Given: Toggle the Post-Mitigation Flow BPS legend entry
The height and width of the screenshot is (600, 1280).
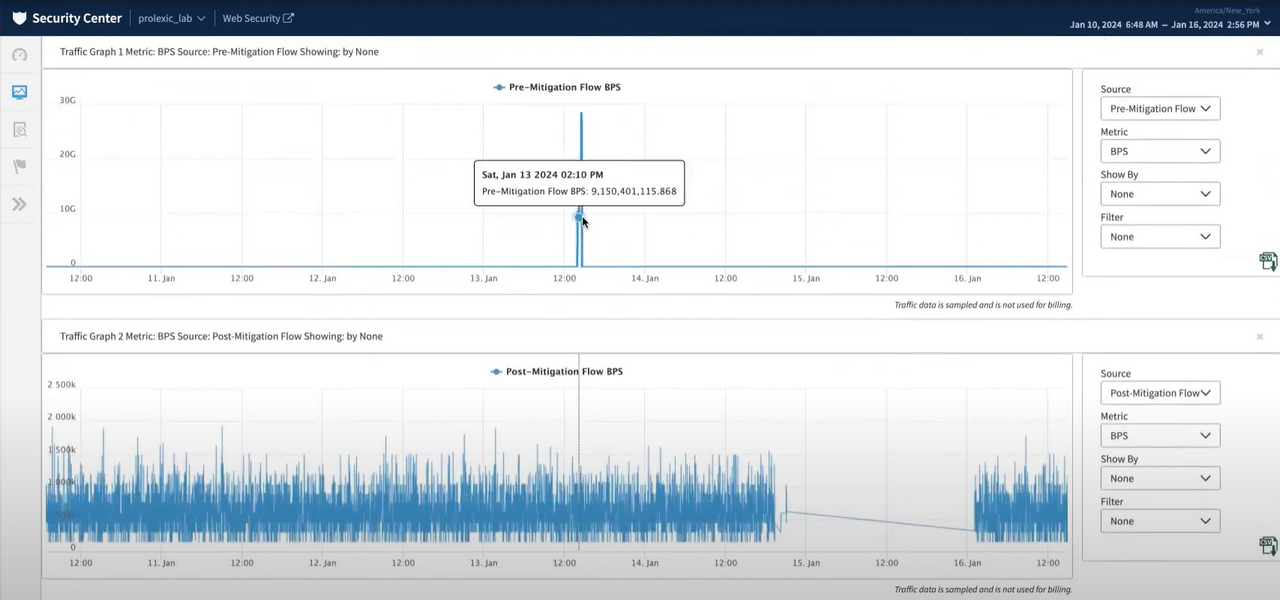Looking at the screenshot, I should pyautogui.click(x=556, y=371).
